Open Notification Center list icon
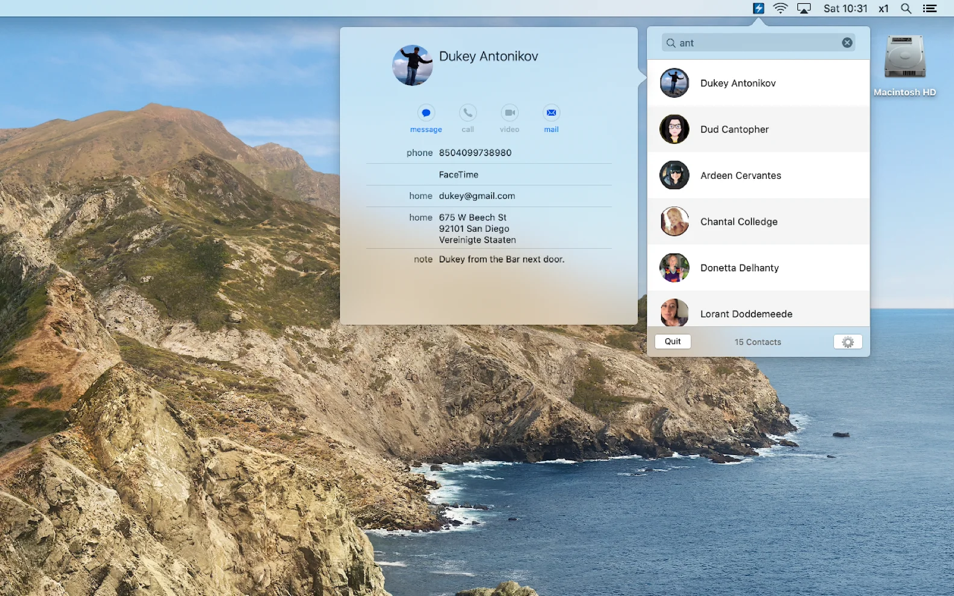 [930, 9]
